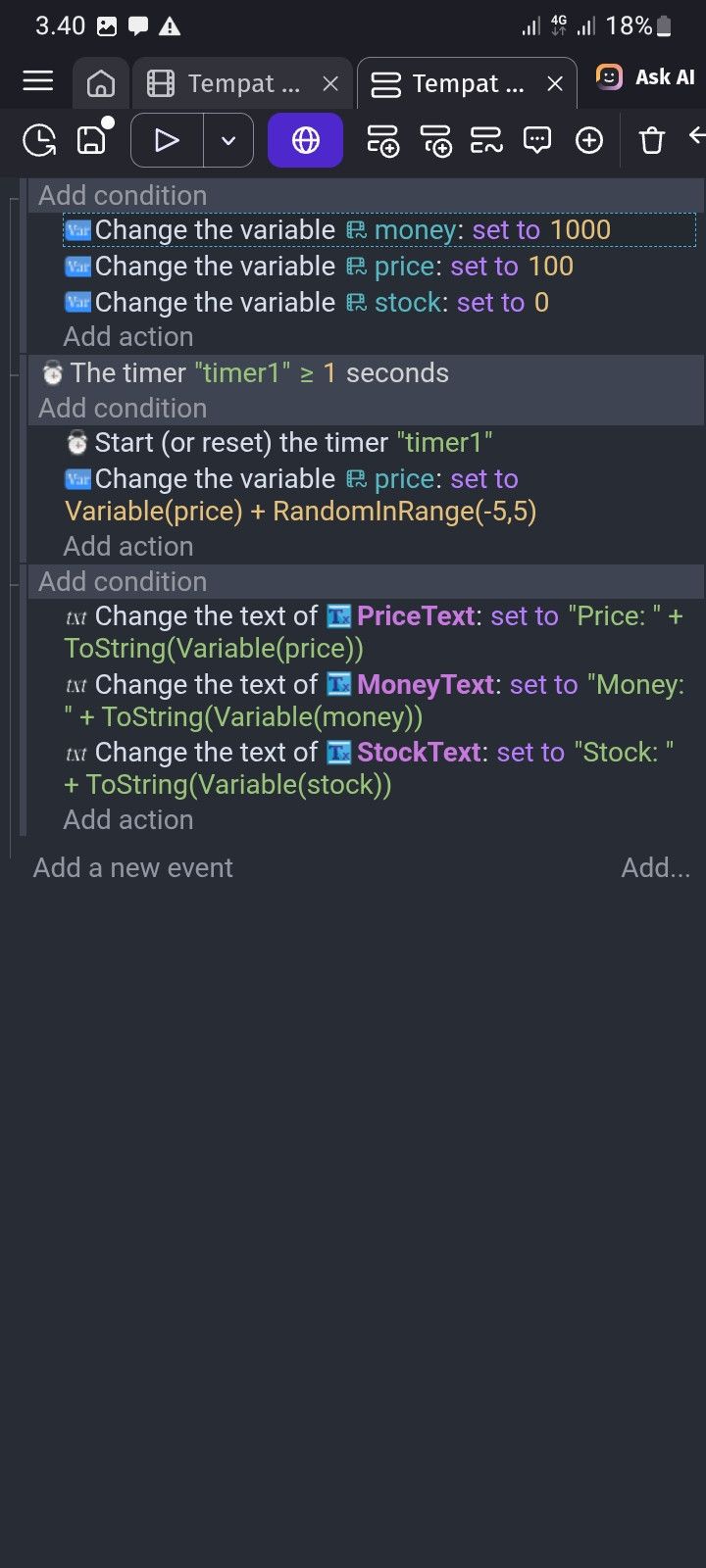Screen dimensions: 706x1568
Task: Go to the home page icon
Action: 101,83
